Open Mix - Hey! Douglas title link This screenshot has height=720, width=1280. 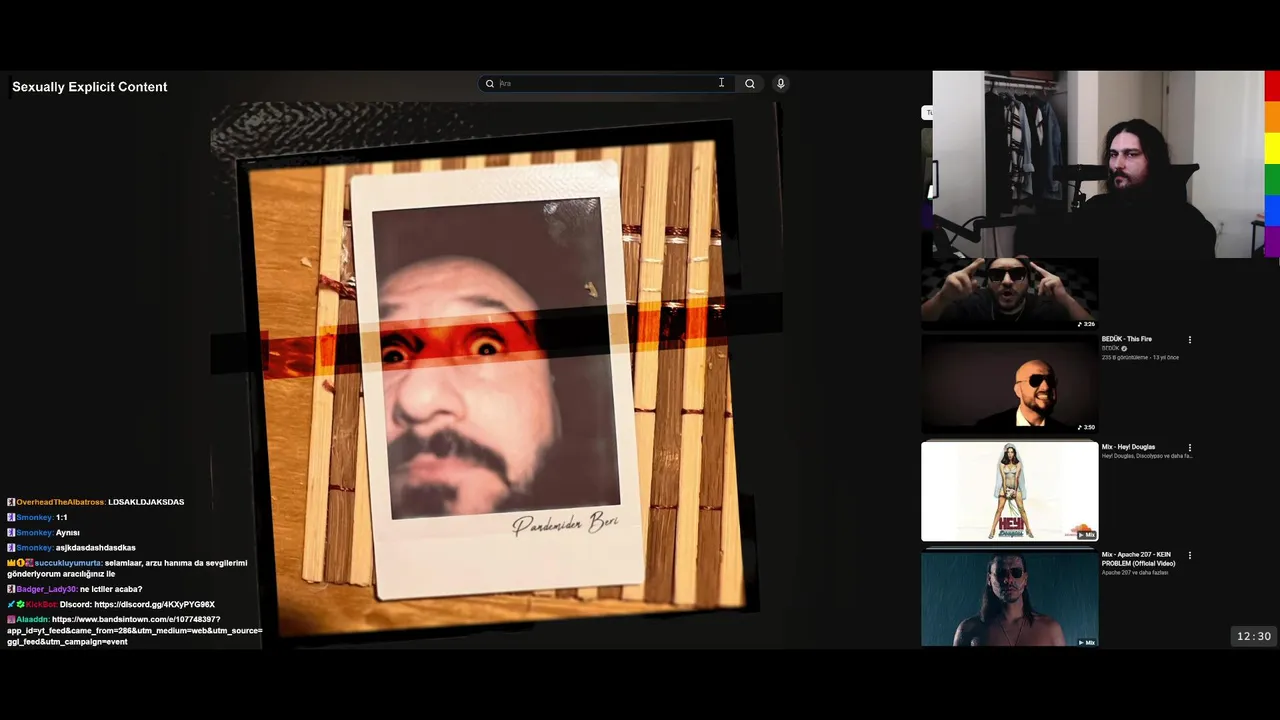click(1128, 447)
